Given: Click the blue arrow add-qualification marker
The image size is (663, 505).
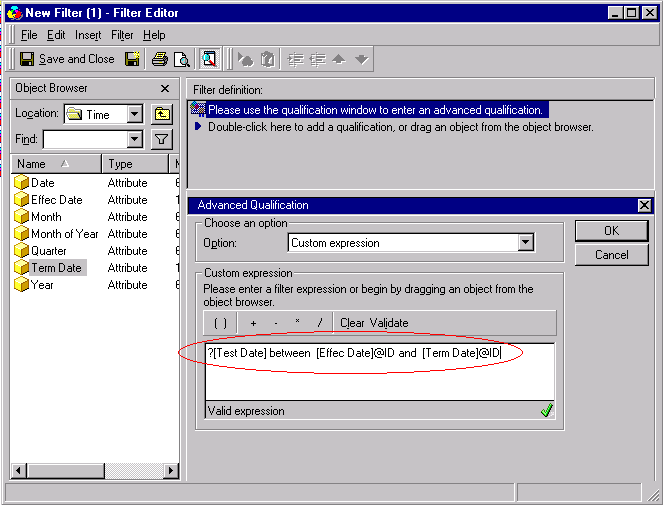Looking at the screenshot, I should pos(198,126).
